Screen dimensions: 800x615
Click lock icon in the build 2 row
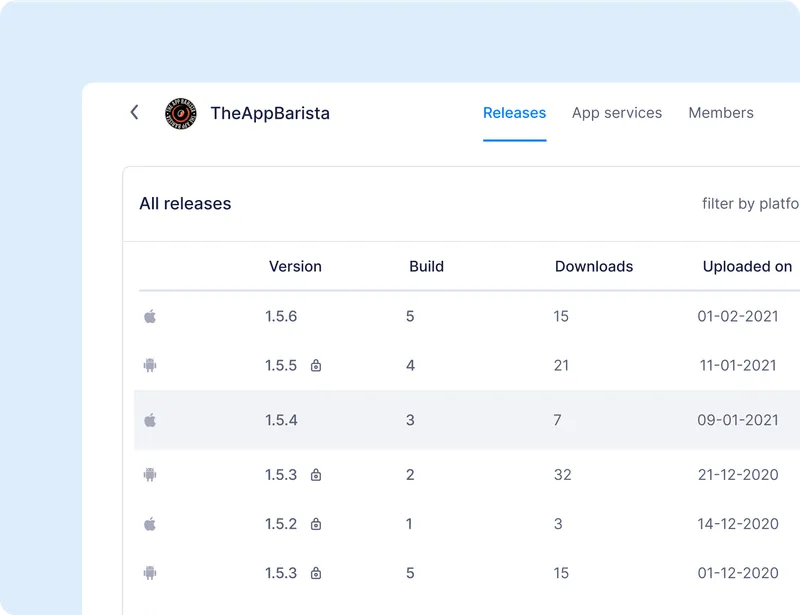point(316,475)
